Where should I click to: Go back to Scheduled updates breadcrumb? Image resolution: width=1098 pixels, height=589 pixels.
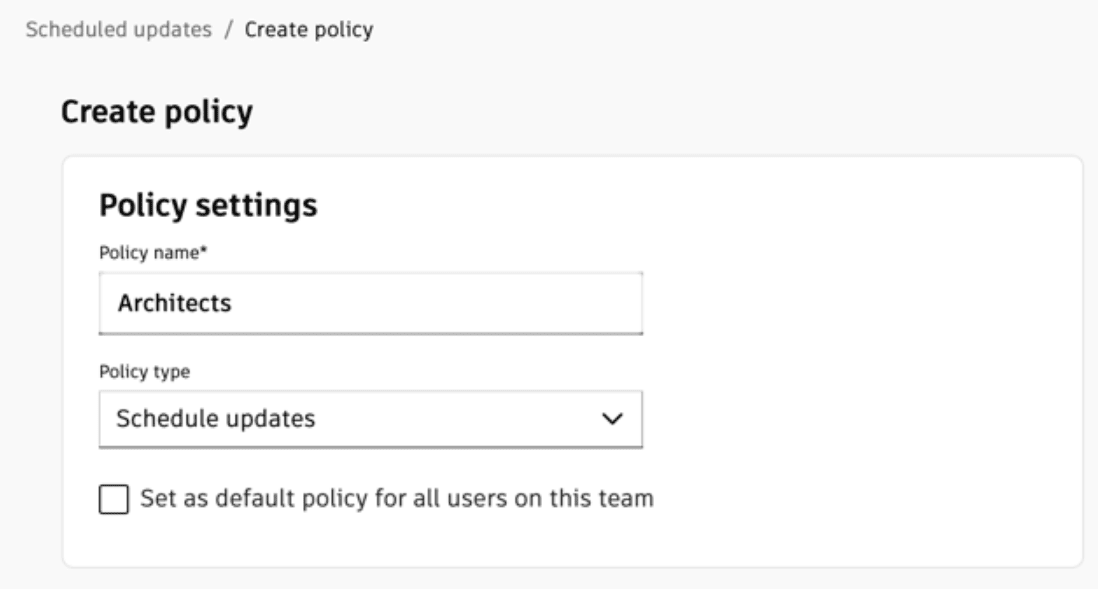pos(118,30)
